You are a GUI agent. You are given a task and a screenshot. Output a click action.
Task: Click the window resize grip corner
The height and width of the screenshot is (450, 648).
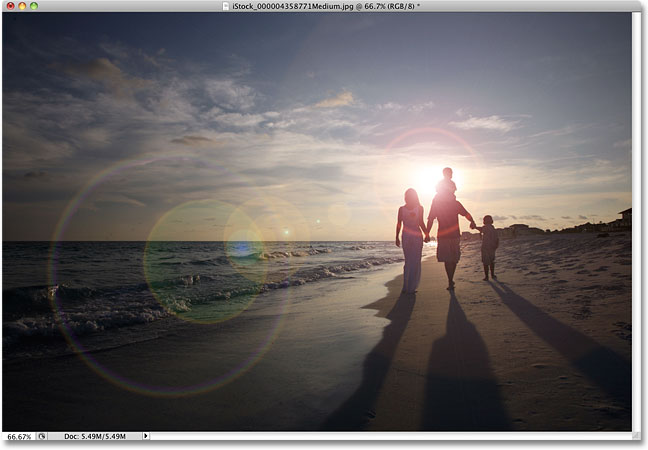click(x=636, y=436)
